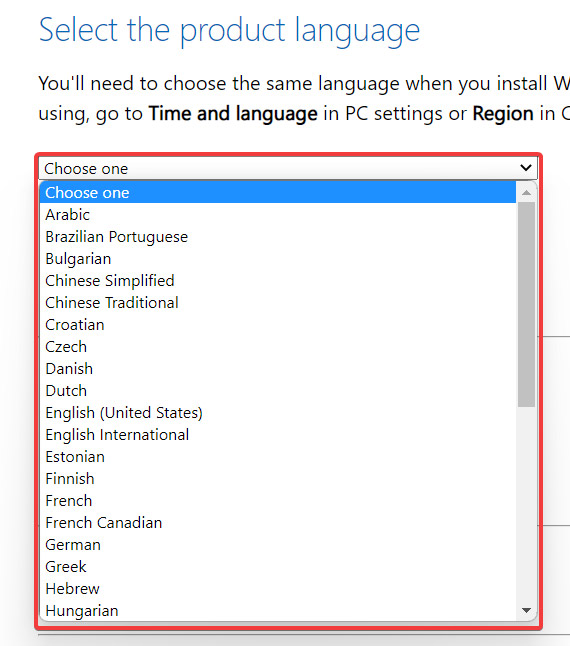Select the French entry
570x646 pixels.
tap(278, 501)
